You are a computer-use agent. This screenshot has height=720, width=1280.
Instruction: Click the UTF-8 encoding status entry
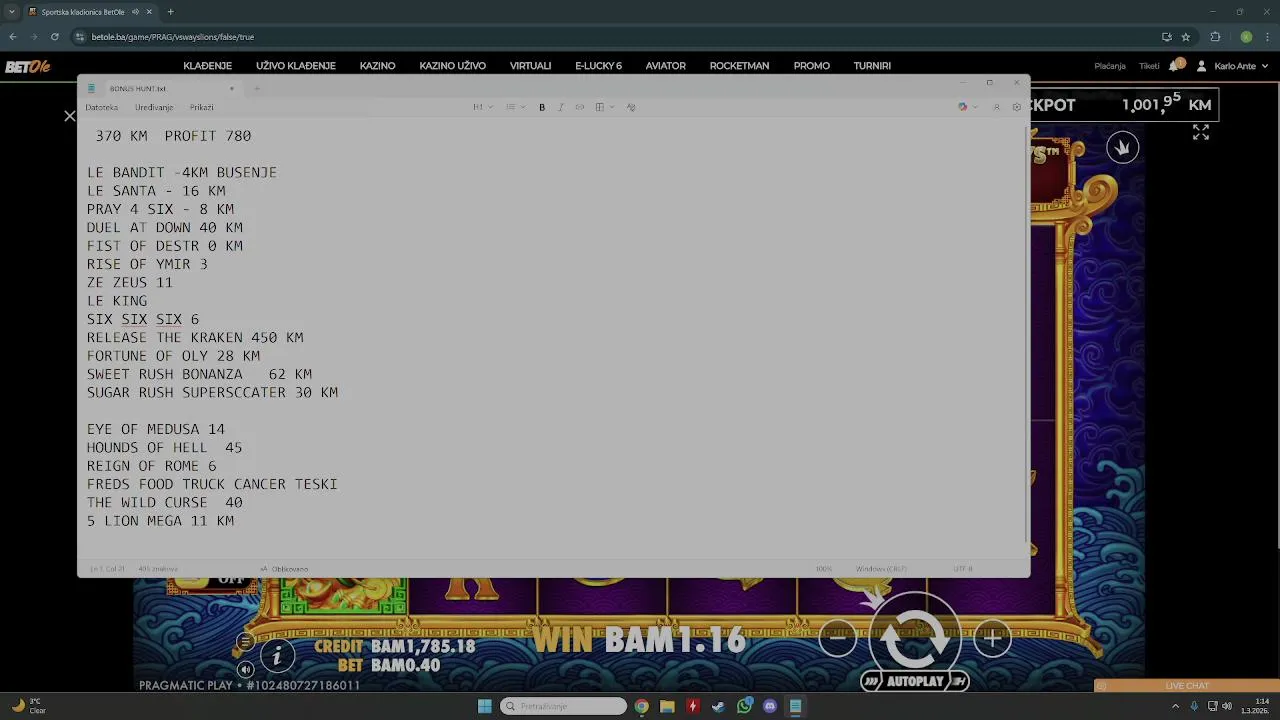962,569
